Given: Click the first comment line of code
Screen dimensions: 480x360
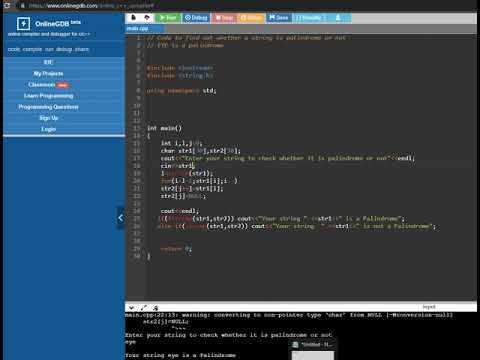Looking at the screenshot, I should click(246, 38).
